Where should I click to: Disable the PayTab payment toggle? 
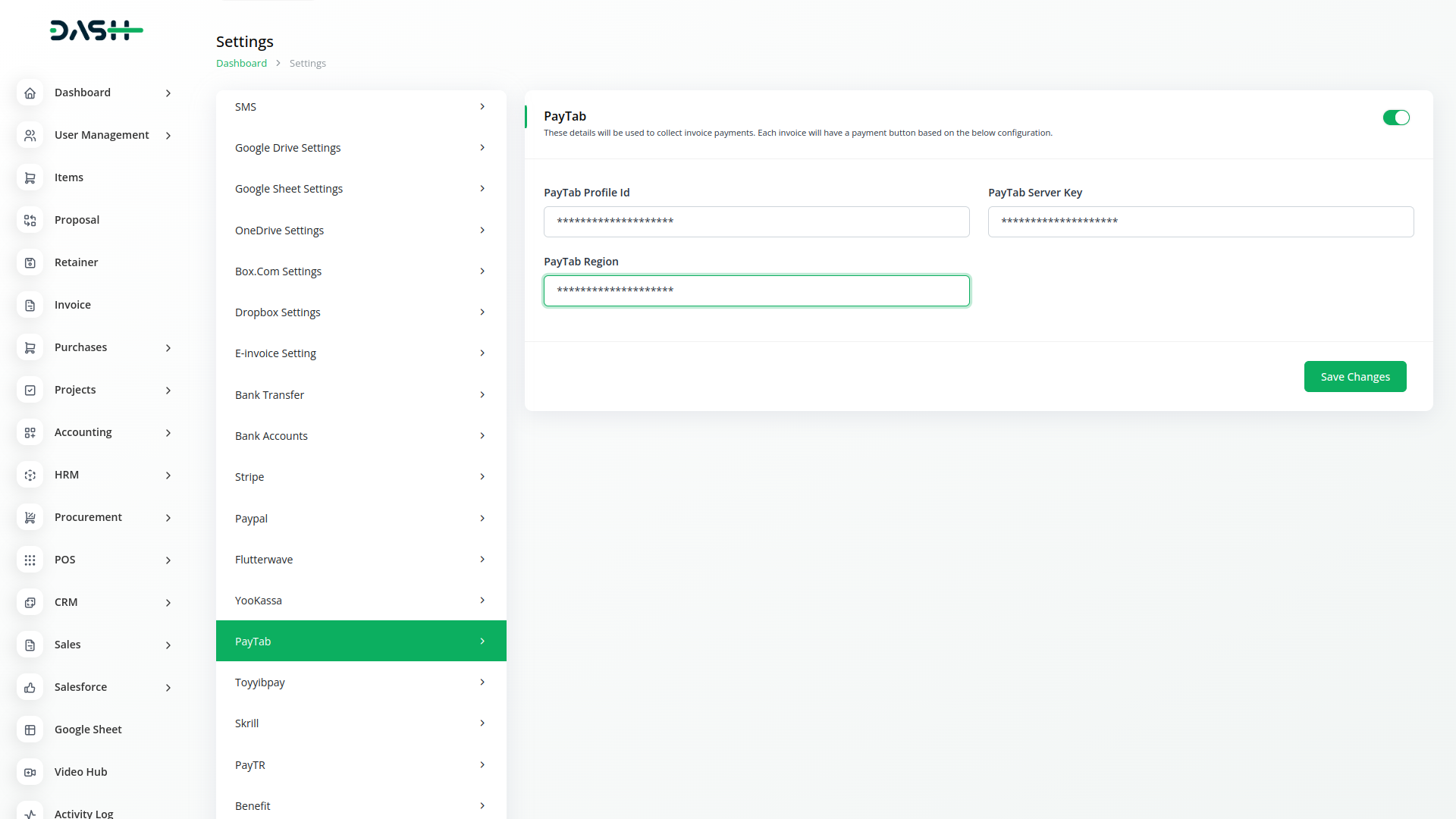1395,118
